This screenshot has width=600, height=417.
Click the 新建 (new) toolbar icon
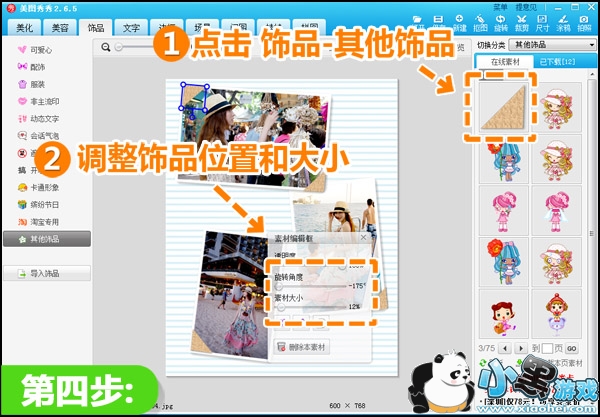click(x=461, y=21)
